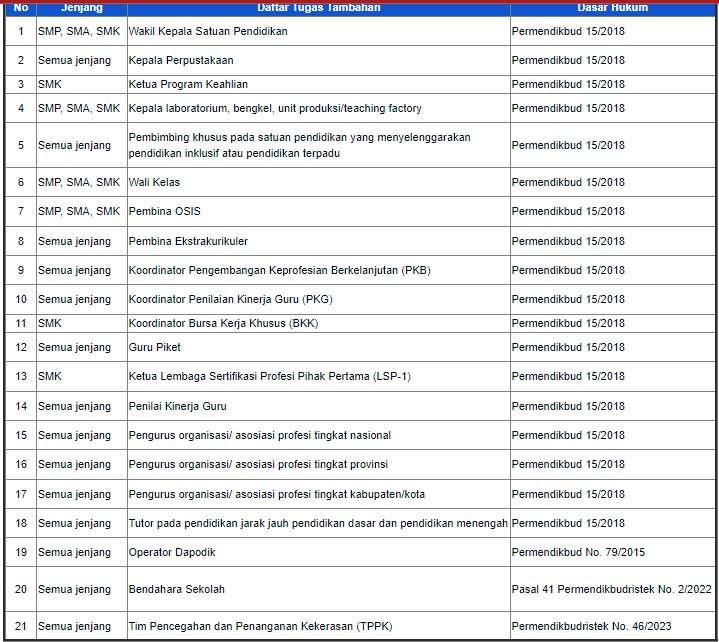The image size is (719, 642).
Task: Select row number 10
Action: pos(21,299)
